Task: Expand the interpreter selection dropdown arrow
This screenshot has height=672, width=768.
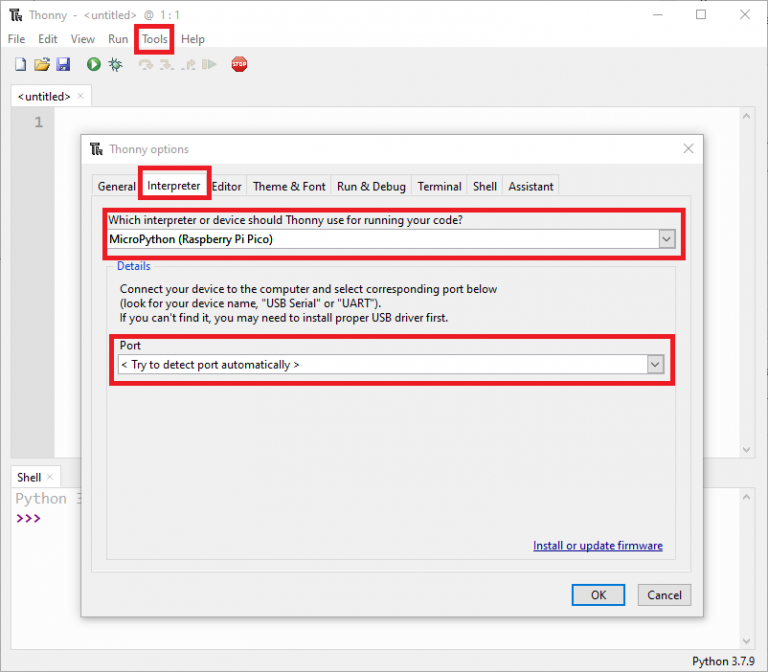Action: click(x=666, y=240)
